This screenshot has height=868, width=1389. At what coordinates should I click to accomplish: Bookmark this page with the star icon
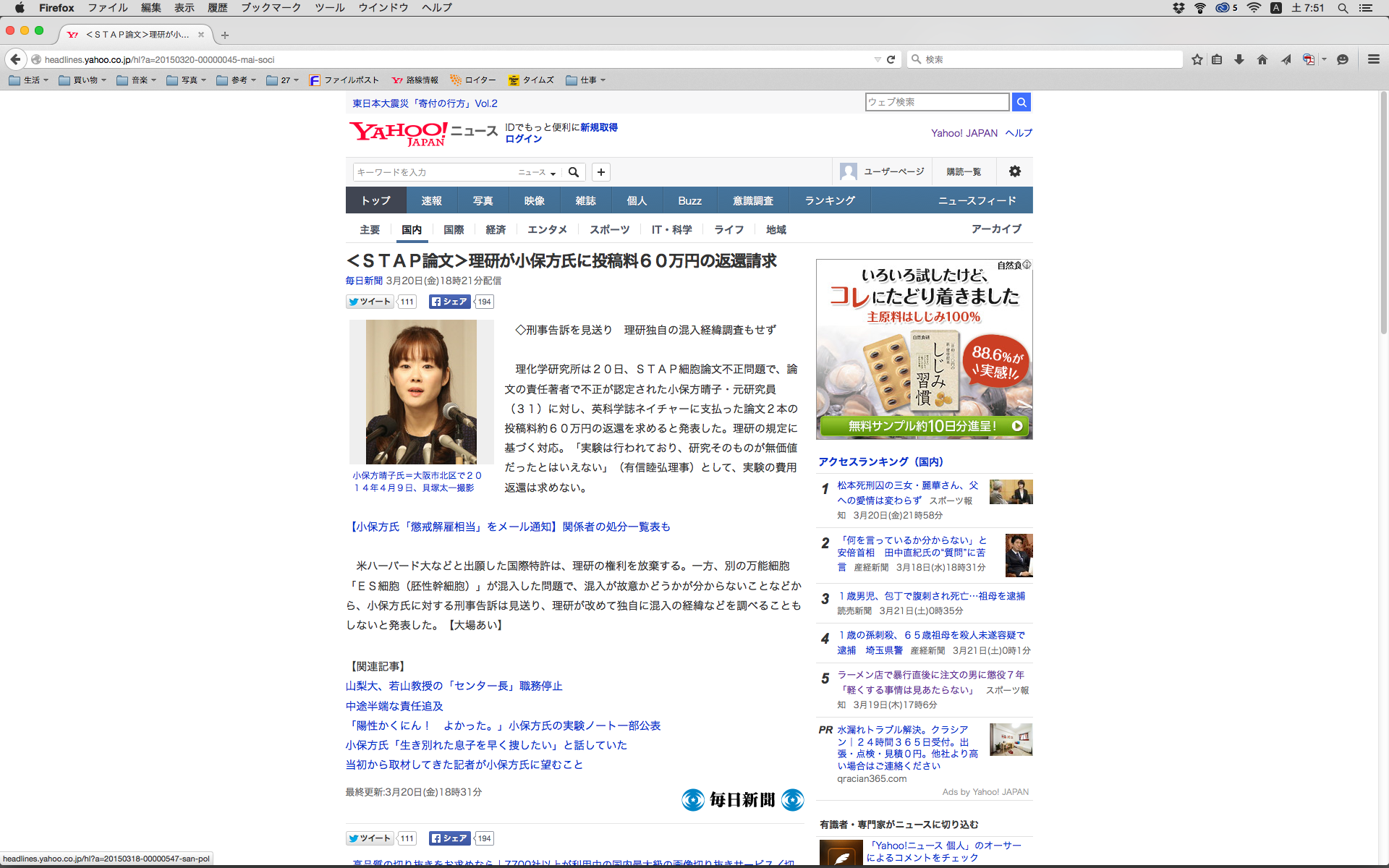tap(1197, 59)
